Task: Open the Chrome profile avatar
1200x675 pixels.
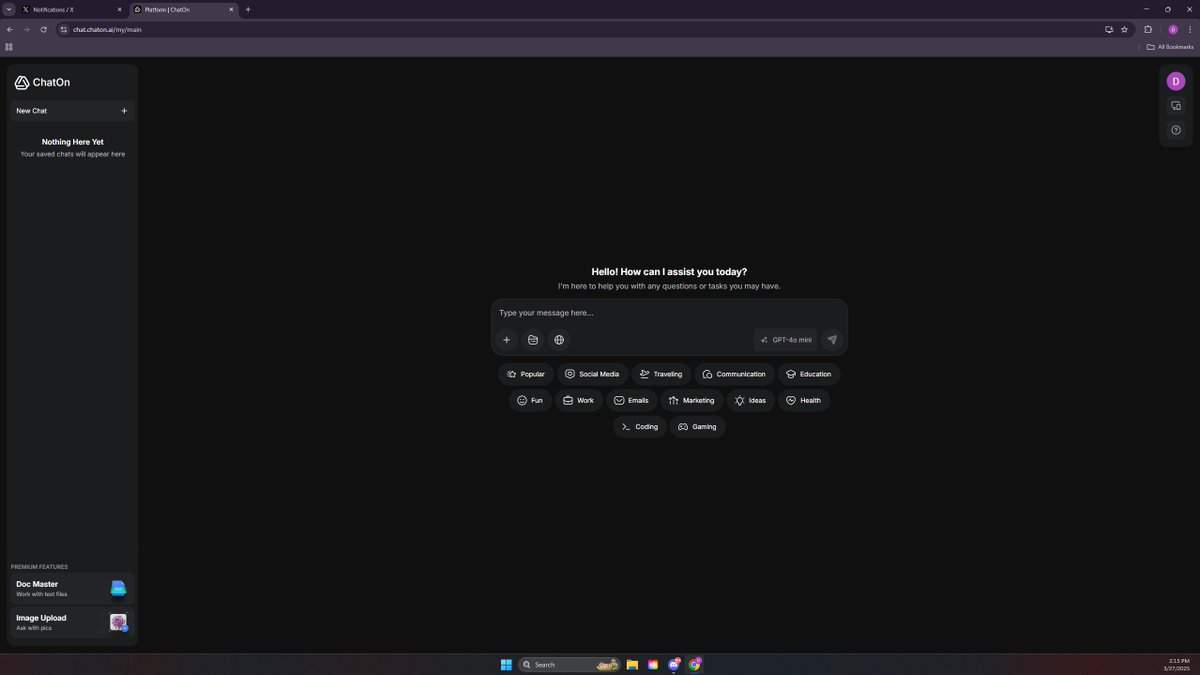Action: (x=1173, y=29)
